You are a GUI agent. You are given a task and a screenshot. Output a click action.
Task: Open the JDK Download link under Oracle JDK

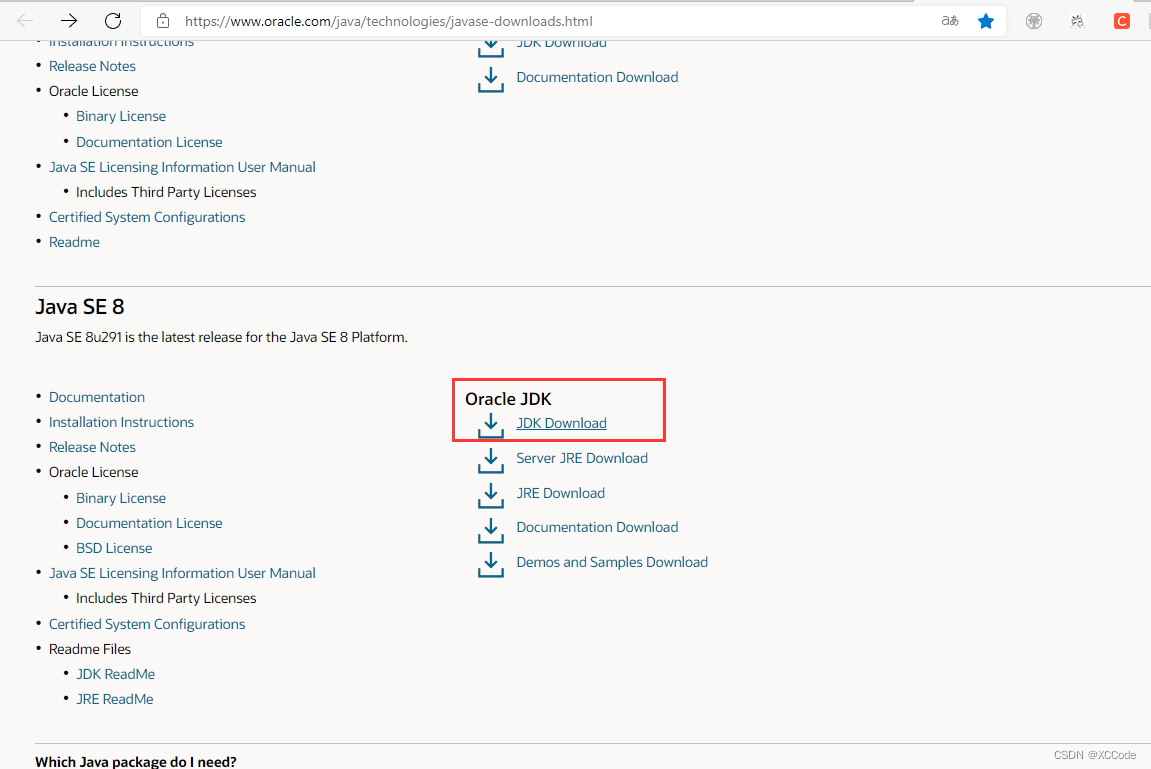tap(562, 423)
